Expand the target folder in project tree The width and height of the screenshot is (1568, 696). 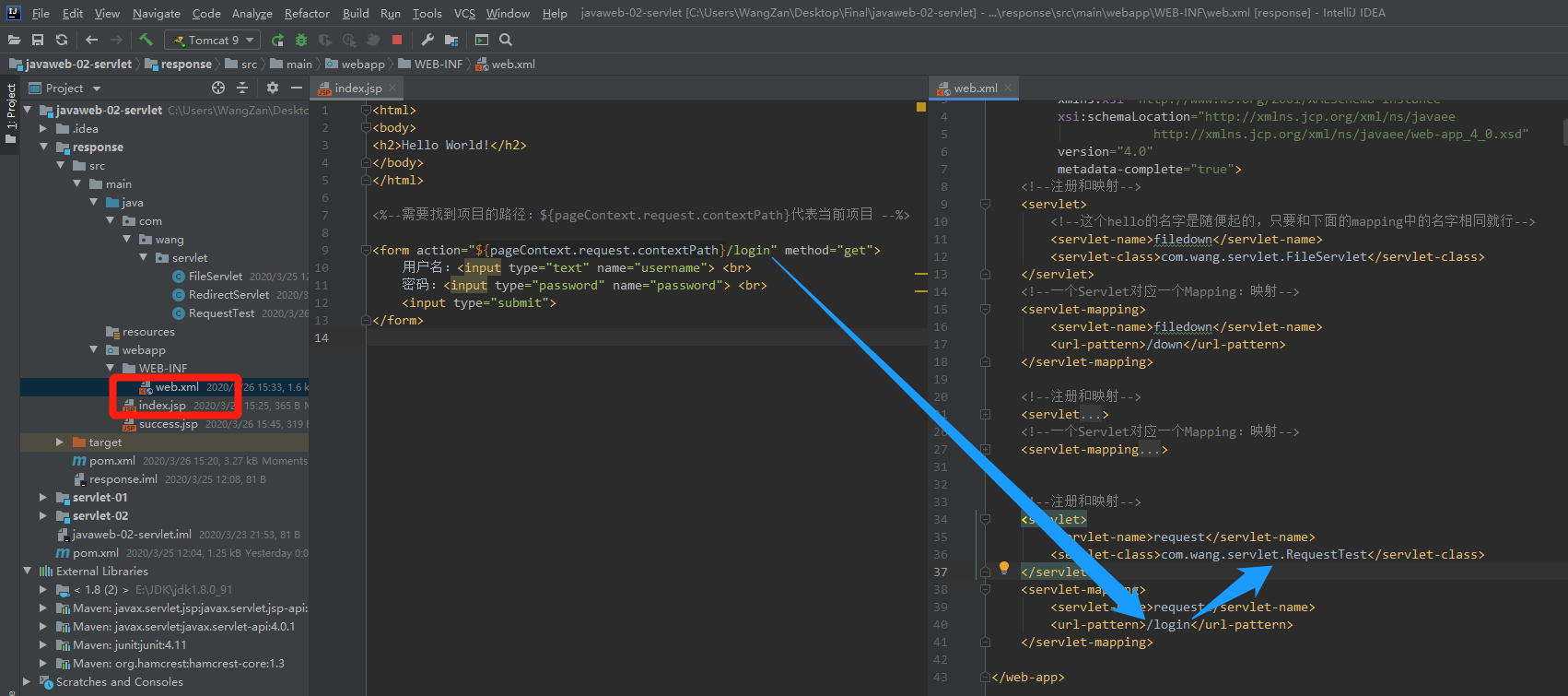pos(60,442)
